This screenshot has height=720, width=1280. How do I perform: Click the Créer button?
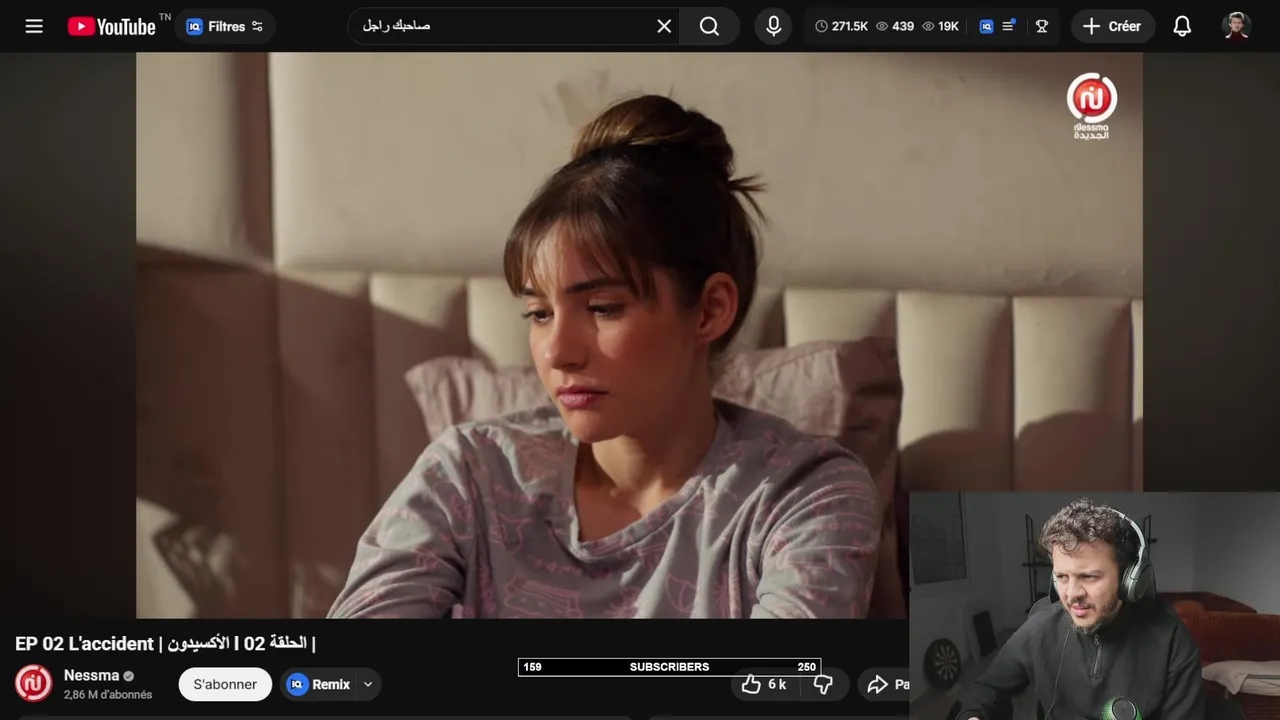(x=1113, y=26)
